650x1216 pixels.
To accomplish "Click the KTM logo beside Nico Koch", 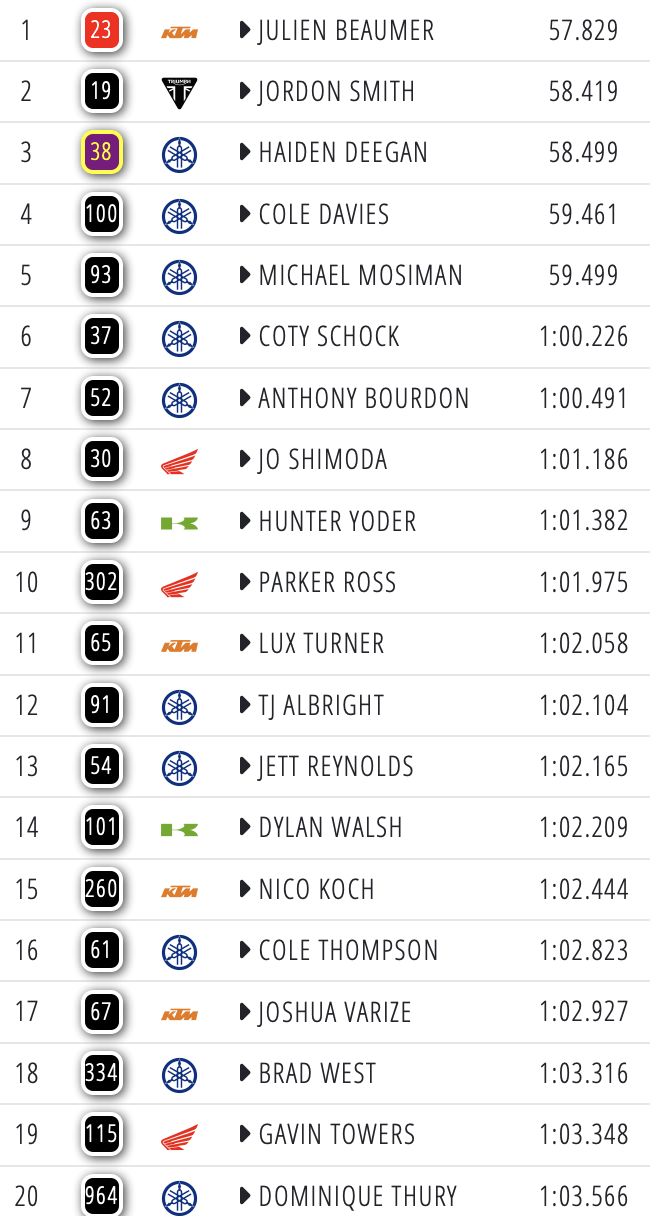I will pyautogui.click(x=180, y=890).
